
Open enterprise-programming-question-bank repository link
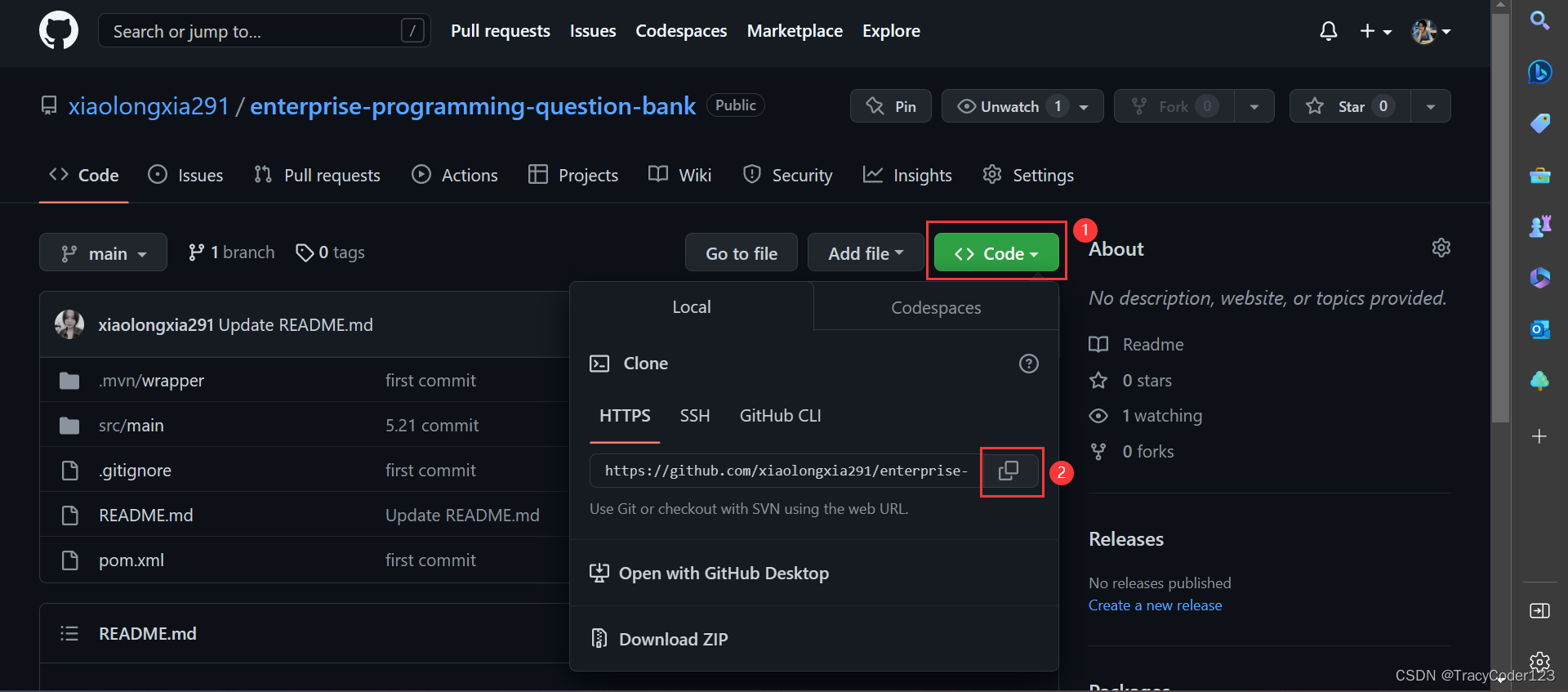[473, 106]
